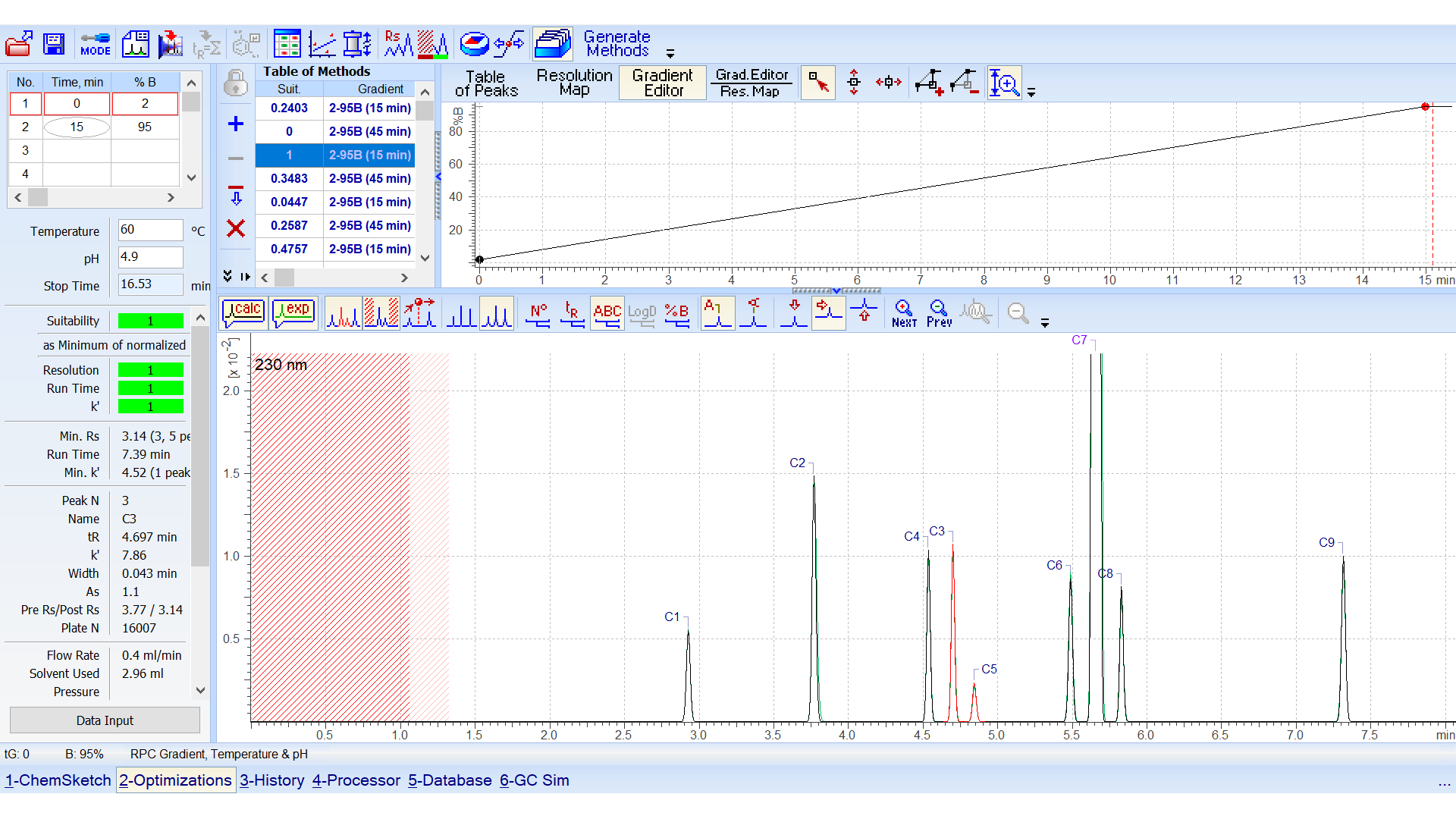1456x819 pixels.
Task: Click the Generate Methods toolbar icon
Action: [553, 44]
